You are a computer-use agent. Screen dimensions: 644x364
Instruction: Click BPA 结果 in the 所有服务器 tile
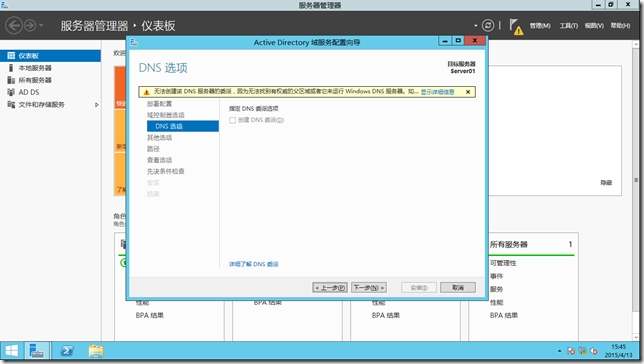[504, 315]
